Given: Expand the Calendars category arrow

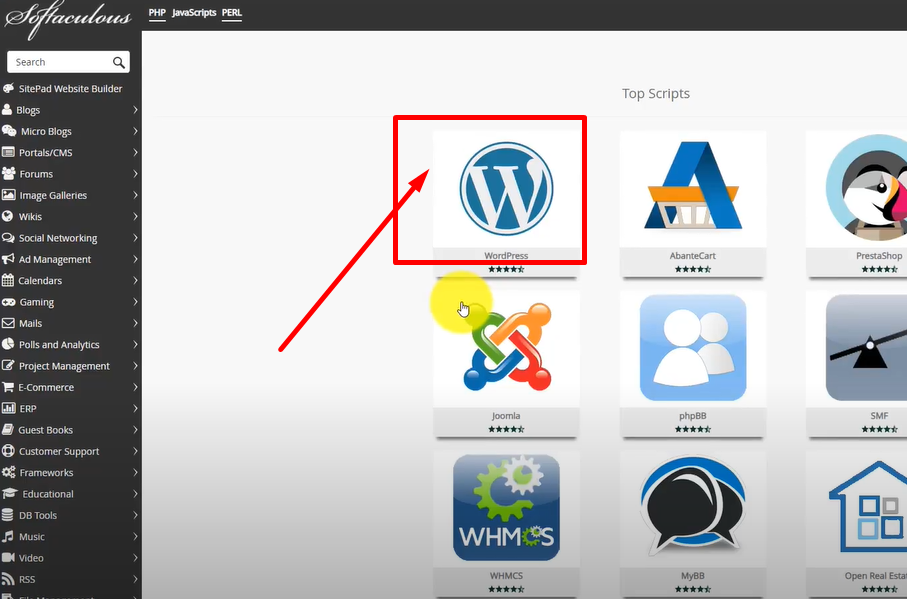Looking at the screenshot, I should (x=135, y=281).
